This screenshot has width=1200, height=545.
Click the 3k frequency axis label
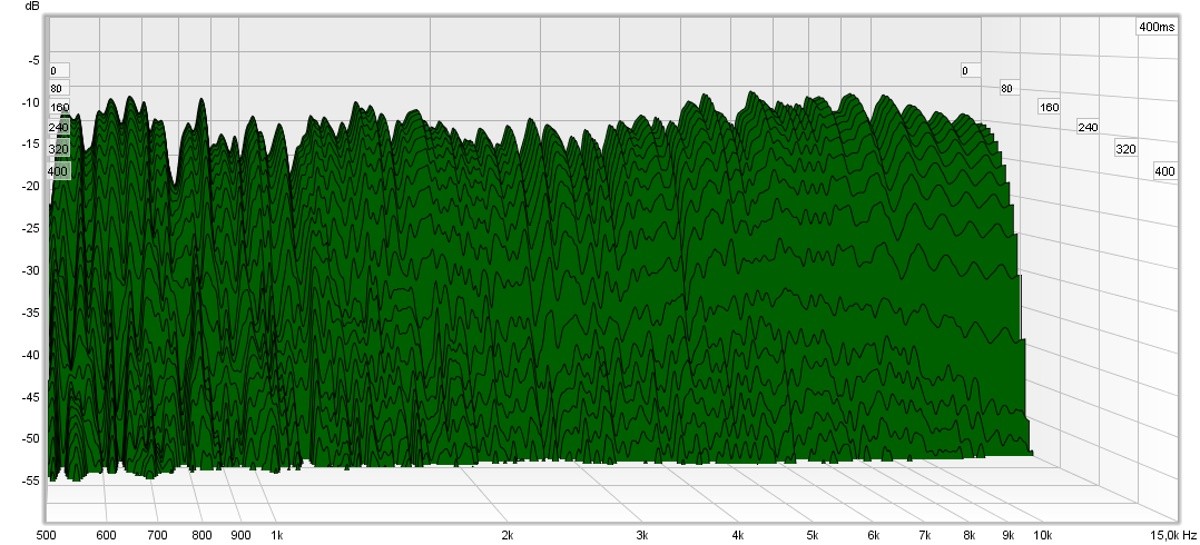(642, 535)
